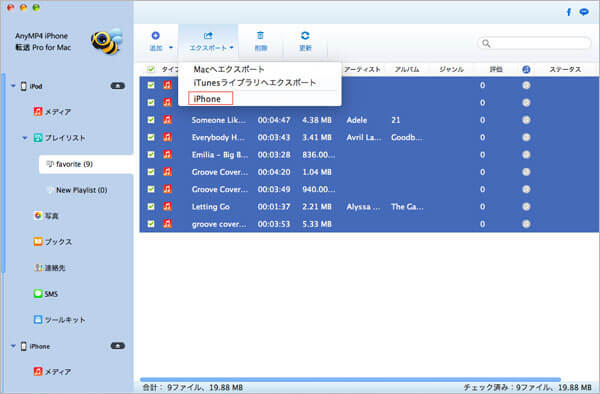
Task: Click the 00:03:28 duration cell
Action: tap(274, 155)
